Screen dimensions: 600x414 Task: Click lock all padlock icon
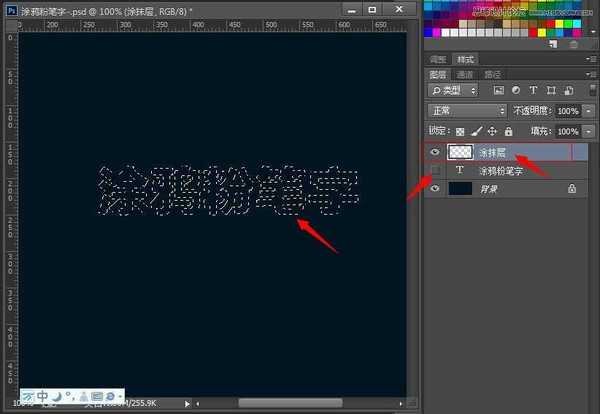(x=508, y=131)
